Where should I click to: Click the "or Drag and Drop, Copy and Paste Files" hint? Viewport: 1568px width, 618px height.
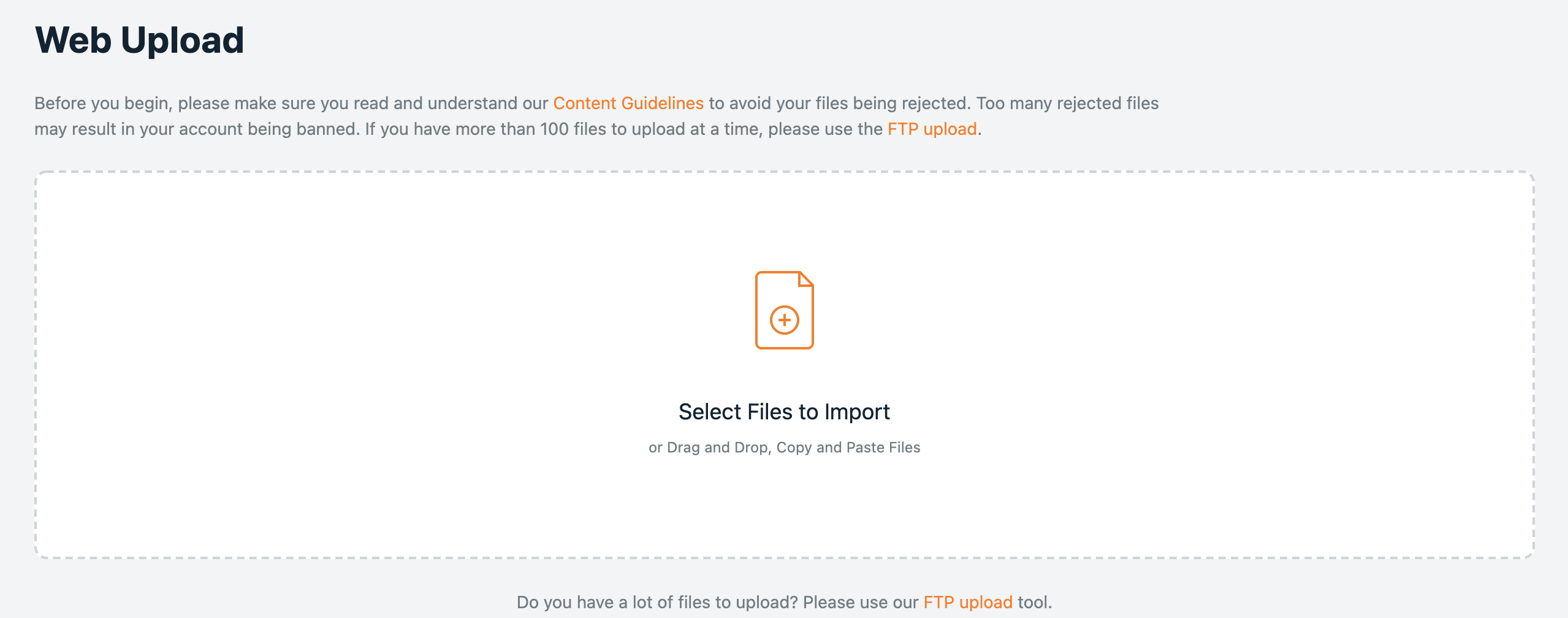click(784, 448)
